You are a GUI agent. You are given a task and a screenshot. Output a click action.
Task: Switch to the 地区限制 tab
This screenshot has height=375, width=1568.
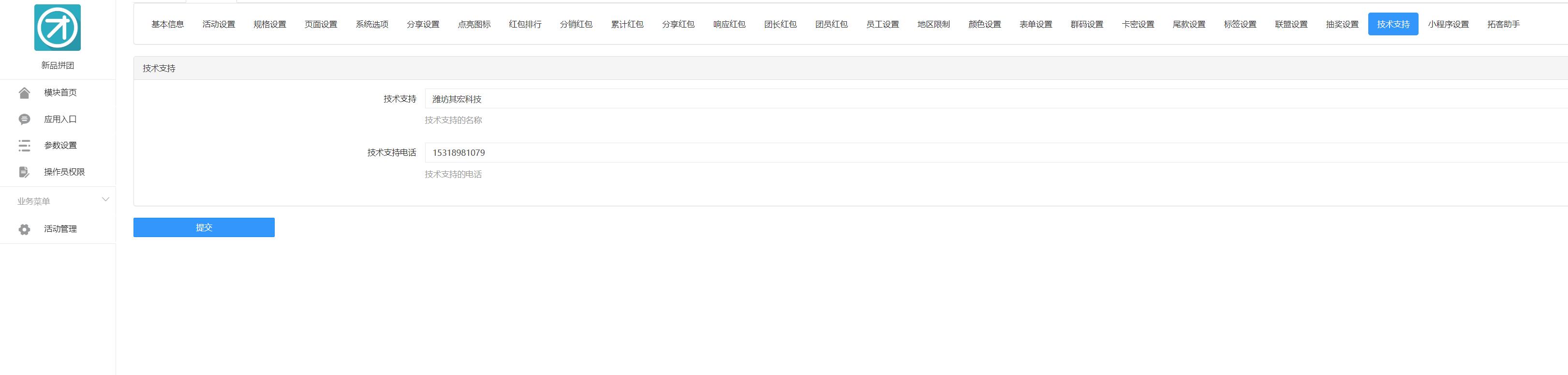coord(934,24)
